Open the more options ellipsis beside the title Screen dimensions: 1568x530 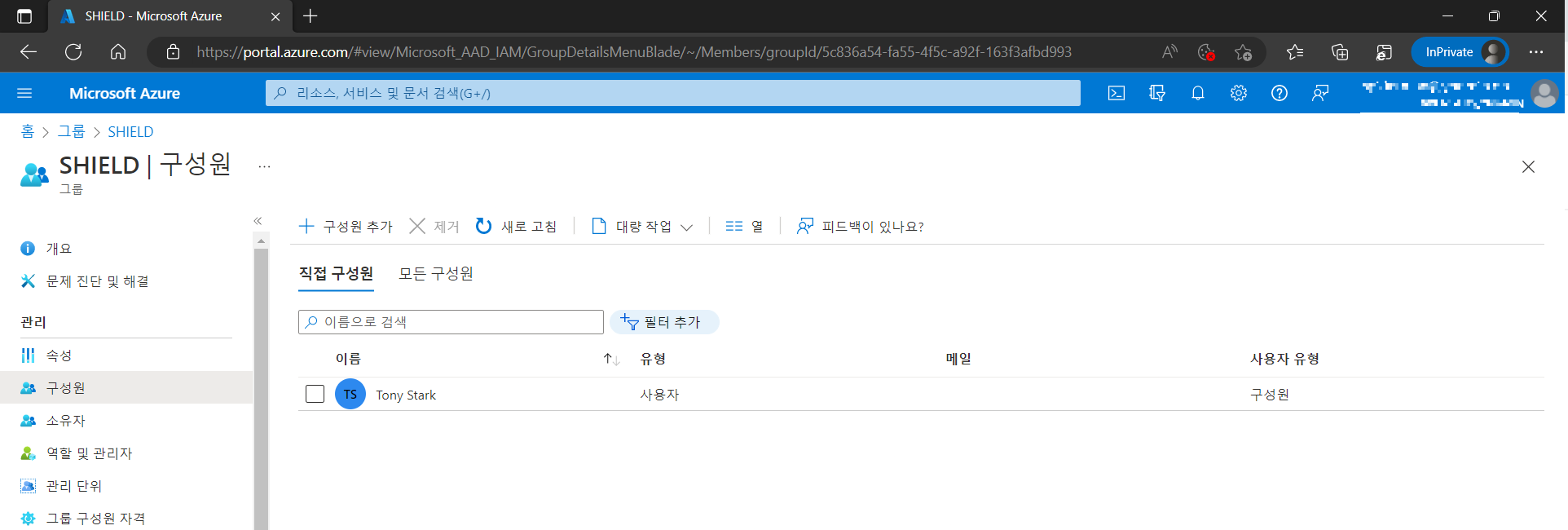click(x=264, y=166)
